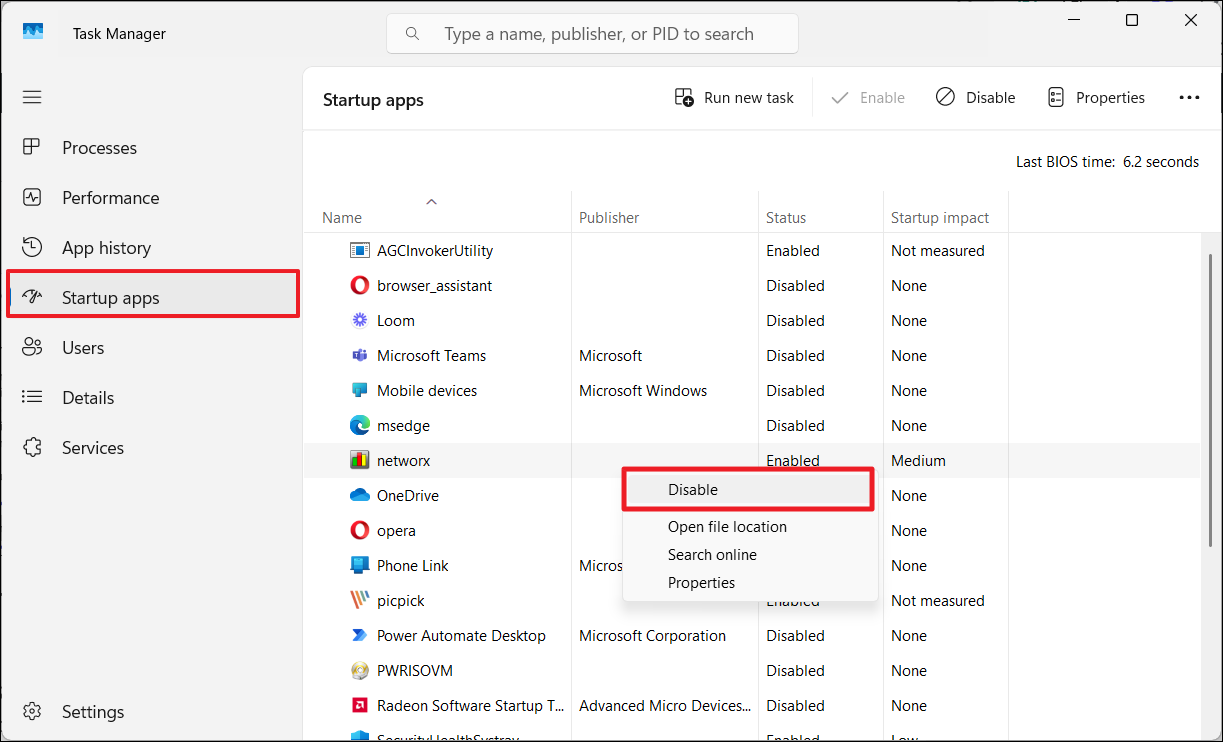
Task: Select the App history icon
Action: point(32,247)
